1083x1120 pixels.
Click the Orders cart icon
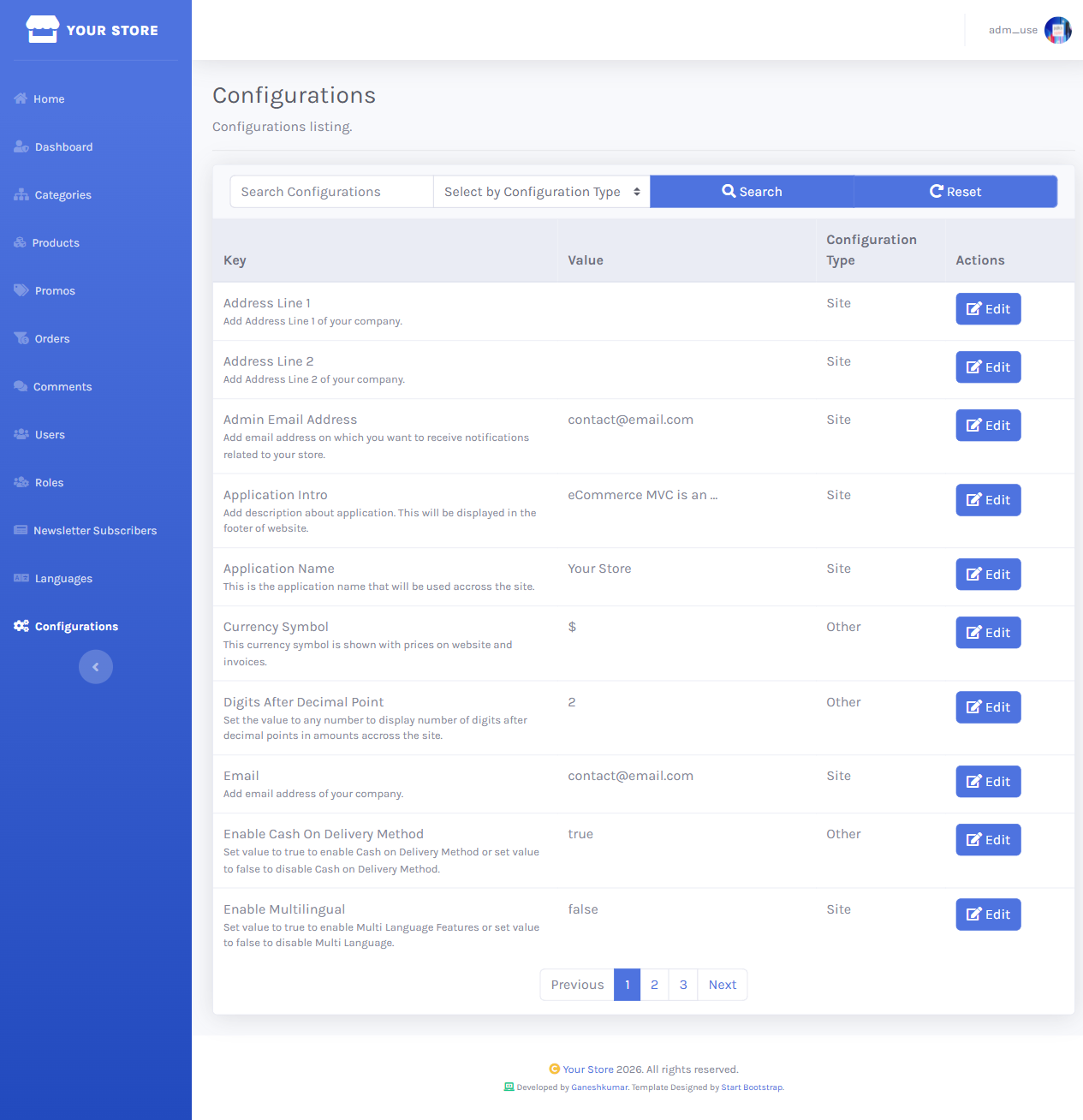click(21, 338)
